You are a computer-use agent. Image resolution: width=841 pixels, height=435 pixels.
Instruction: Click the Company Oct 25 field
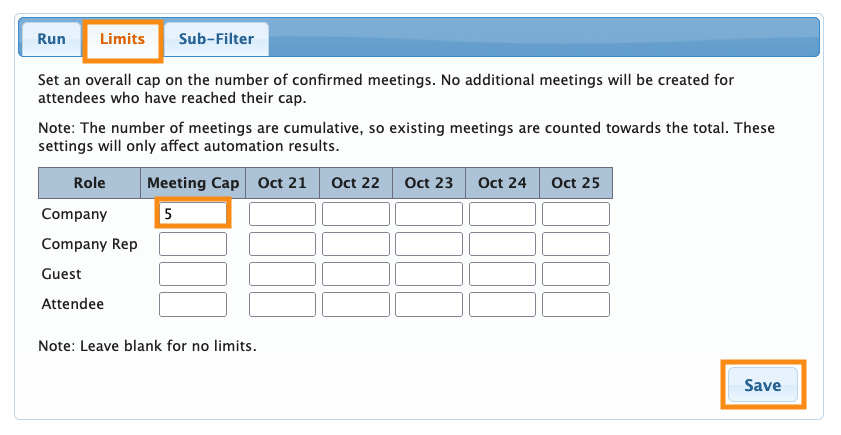(x=575, y=214)
